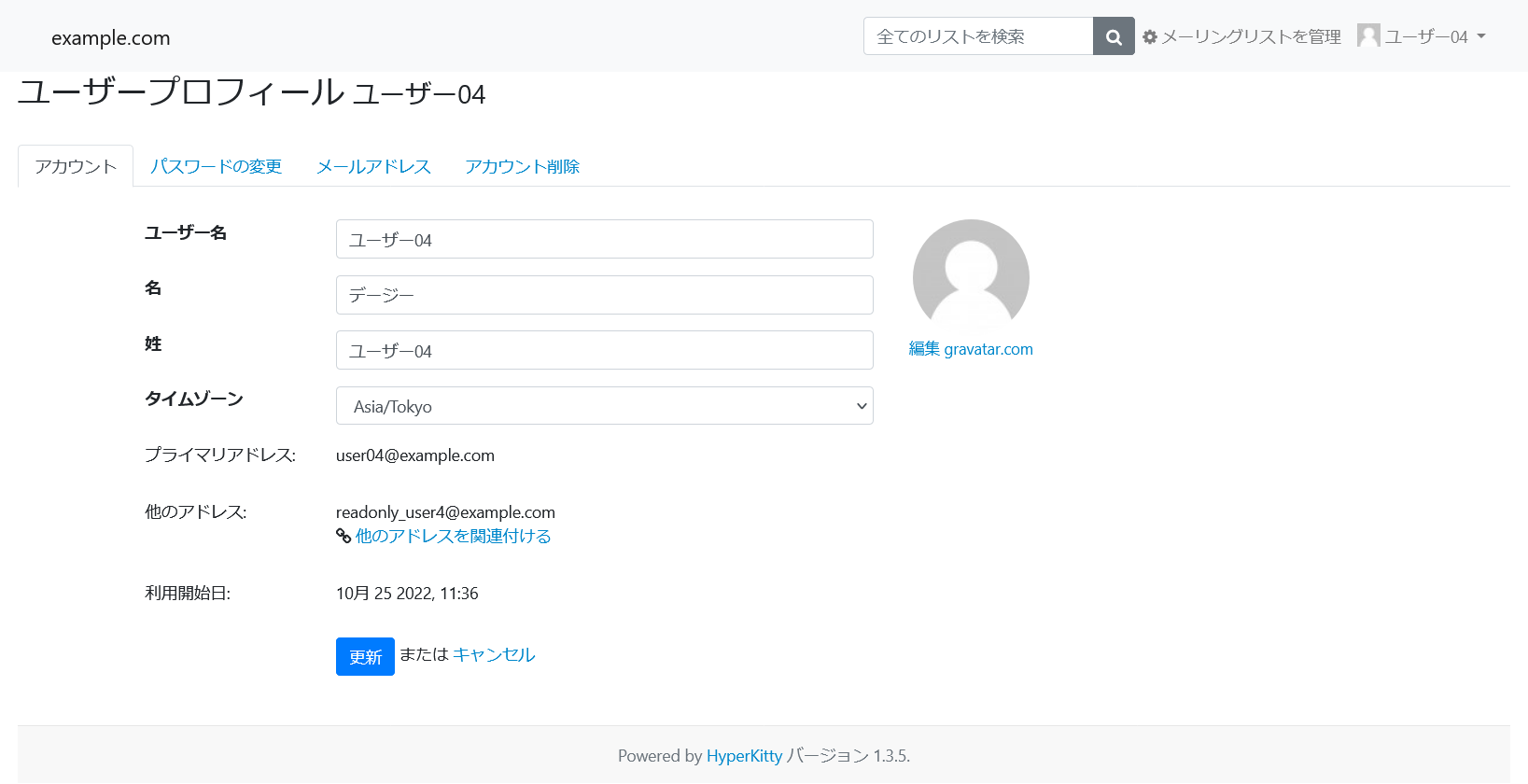The height and width of the screenshot is (784, 1528).
Task: Focus the 全てのリストを検索 search field
Action: (x=978, y=36)
